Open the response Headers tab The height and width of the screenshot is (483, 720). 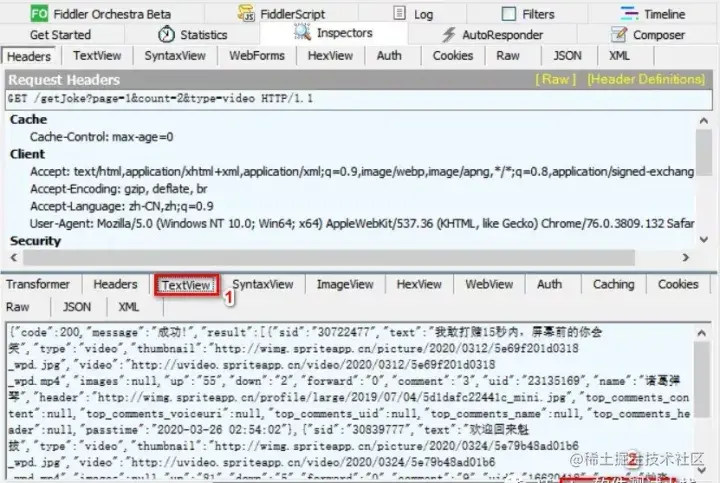pyautogui.click(x=115, y=284)
